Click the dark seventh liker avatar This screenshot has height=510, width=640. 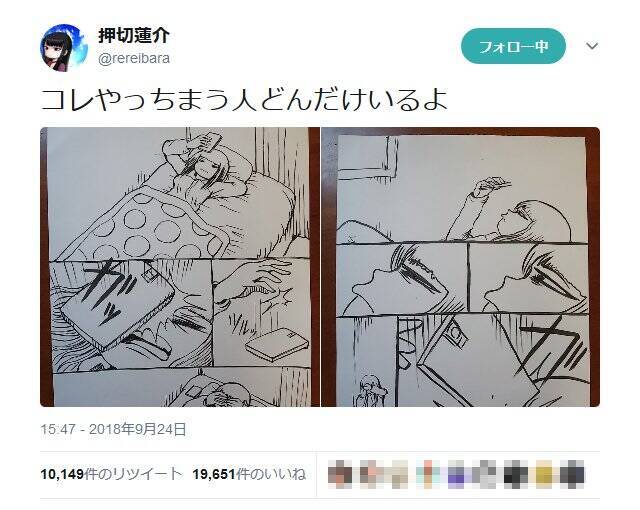pyautogui.click(x=515, y=474)
